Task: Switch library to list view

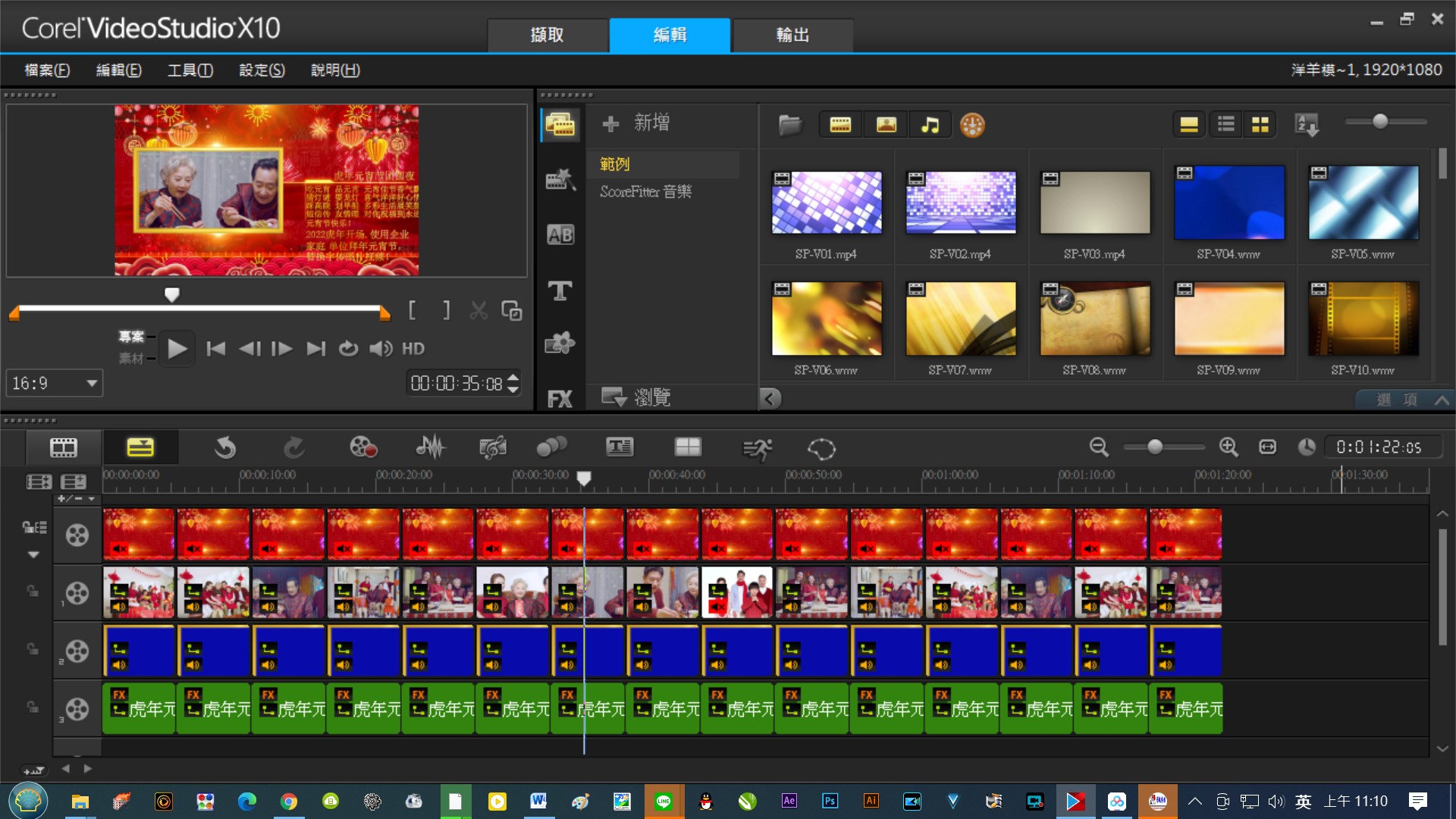Action: [1226, 125]
